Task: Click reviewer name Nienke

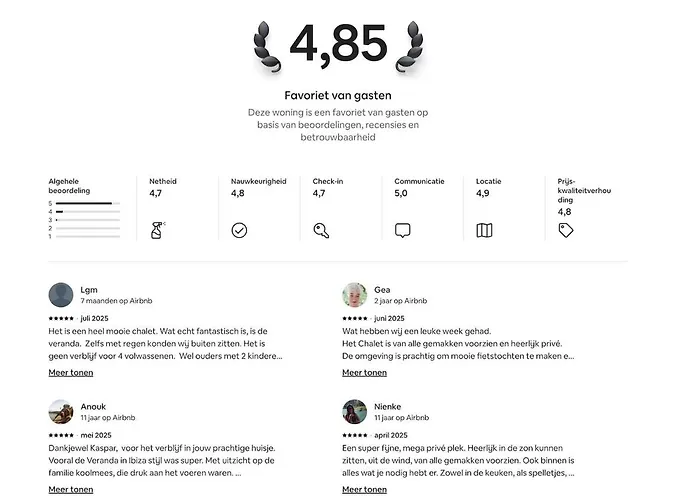Action: (388, 406)
